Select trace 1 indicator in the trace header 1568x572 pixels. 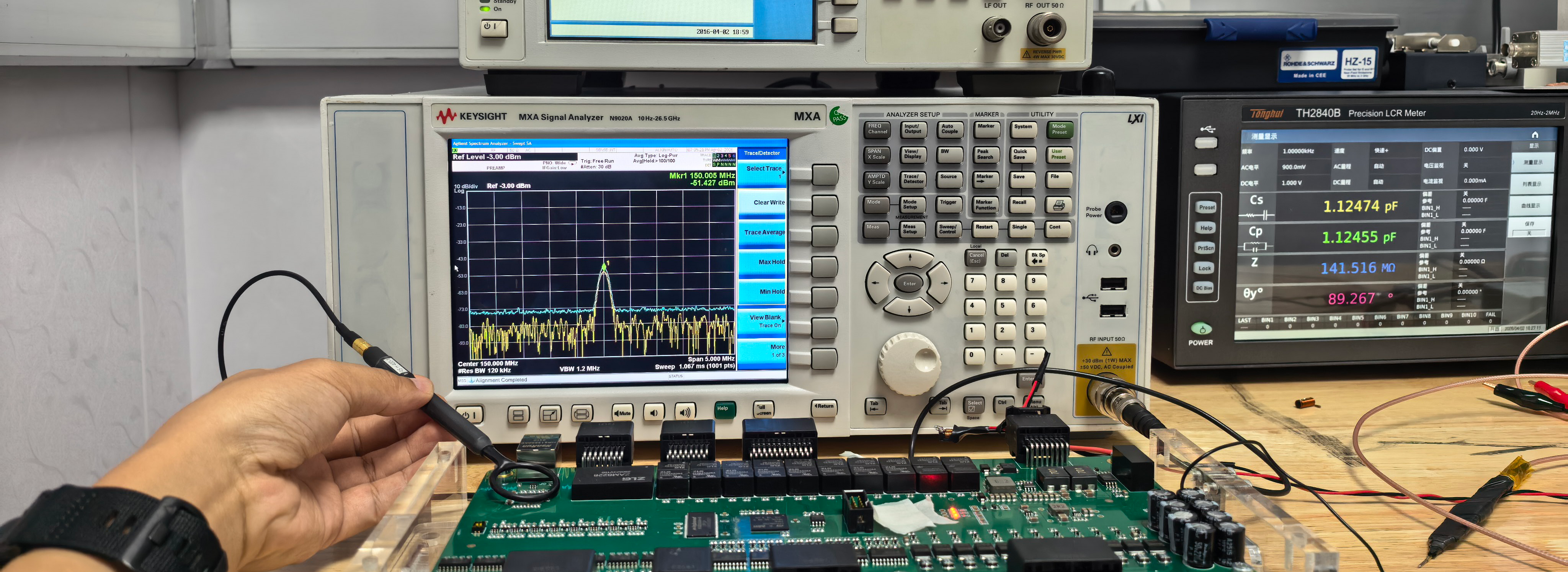(715, 156)
